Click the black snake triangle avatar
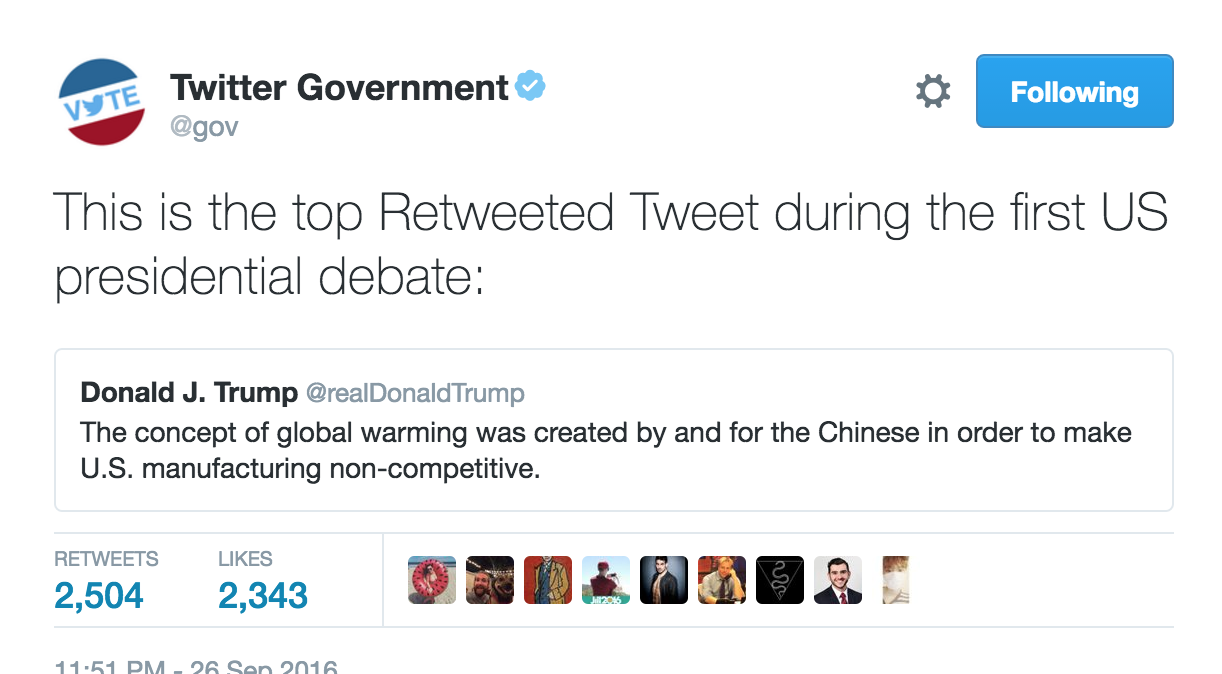 (780, 580)
